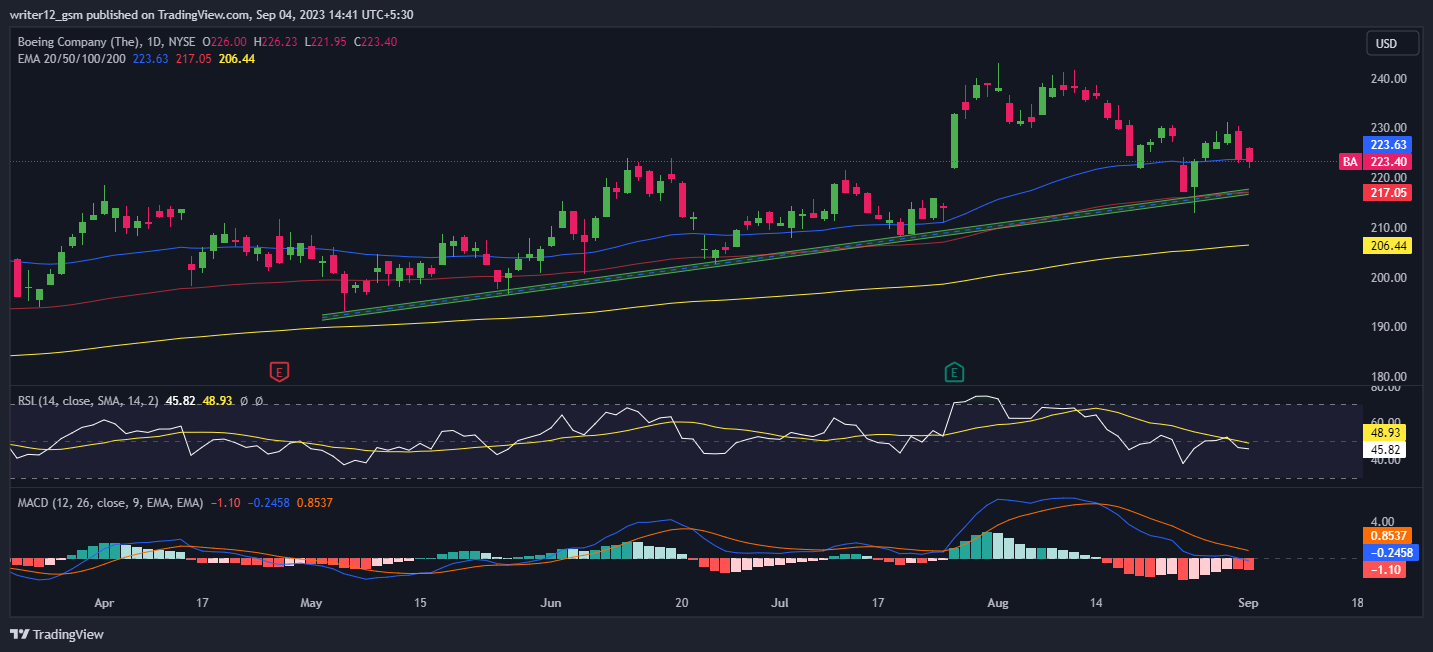The image size is (1433, 652).
Task: Click the 190.00 price axis label
Action: (1391, 327)
